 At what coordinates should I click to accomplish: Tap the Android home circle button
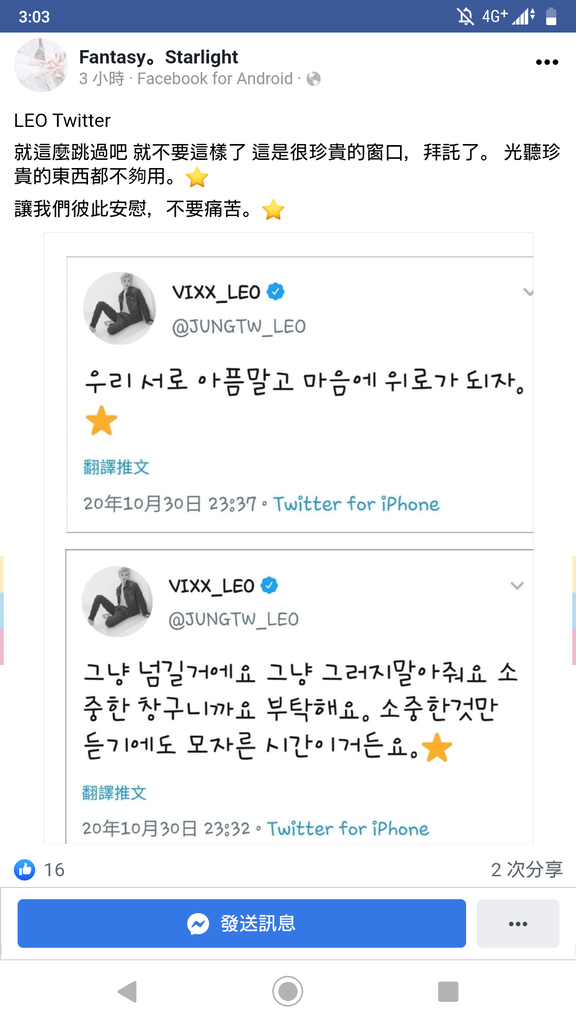(x=287, y=991)
